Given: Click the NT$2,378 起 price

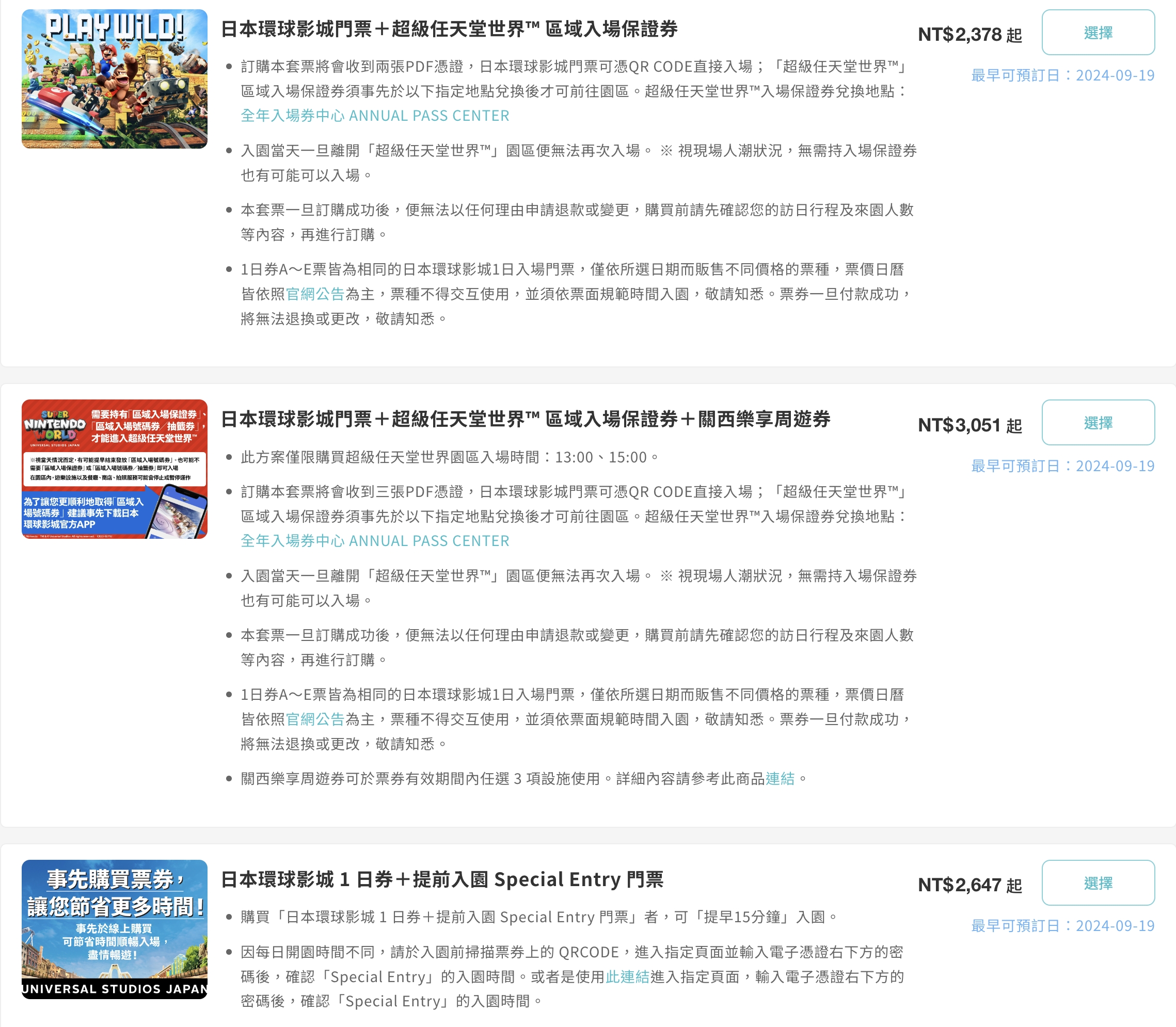Looking at the screenshot, I should point(970,35).
